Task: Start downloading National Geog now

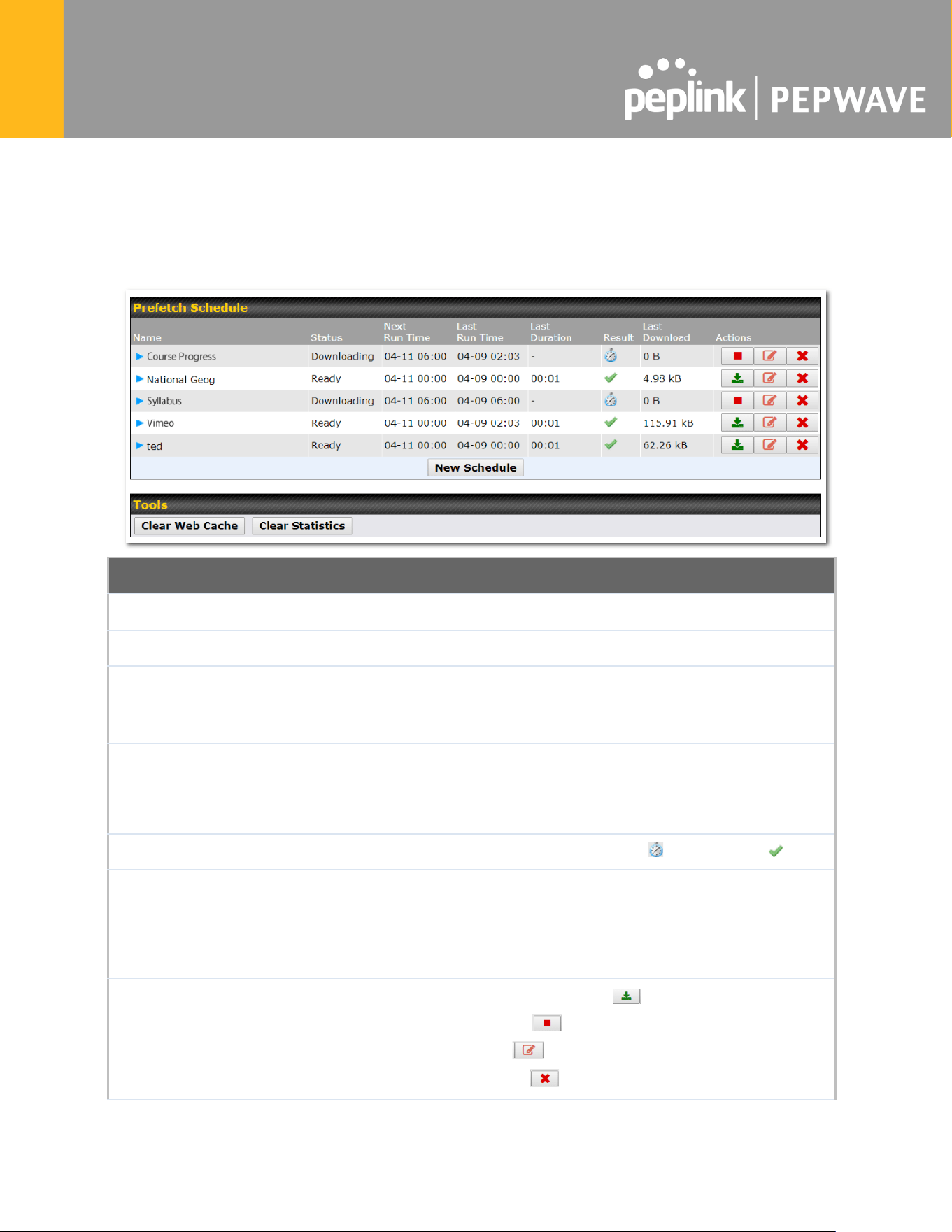Action: click(x=737, y=378)
